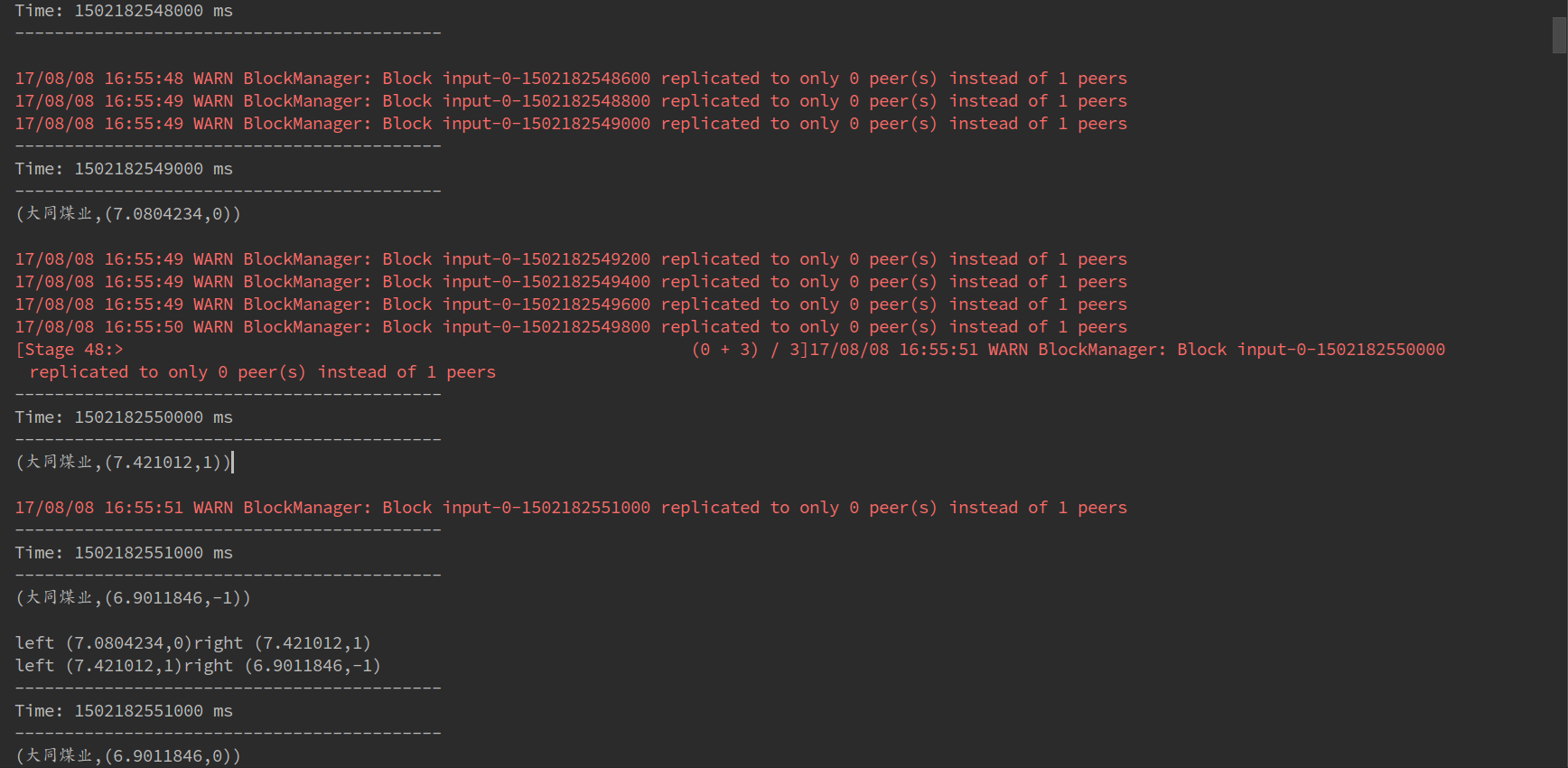Click the 16:55:50 warning for input-0-1502182549800
The height and width of the screenshot is (768, 1568).
click(x=570, y=327)
